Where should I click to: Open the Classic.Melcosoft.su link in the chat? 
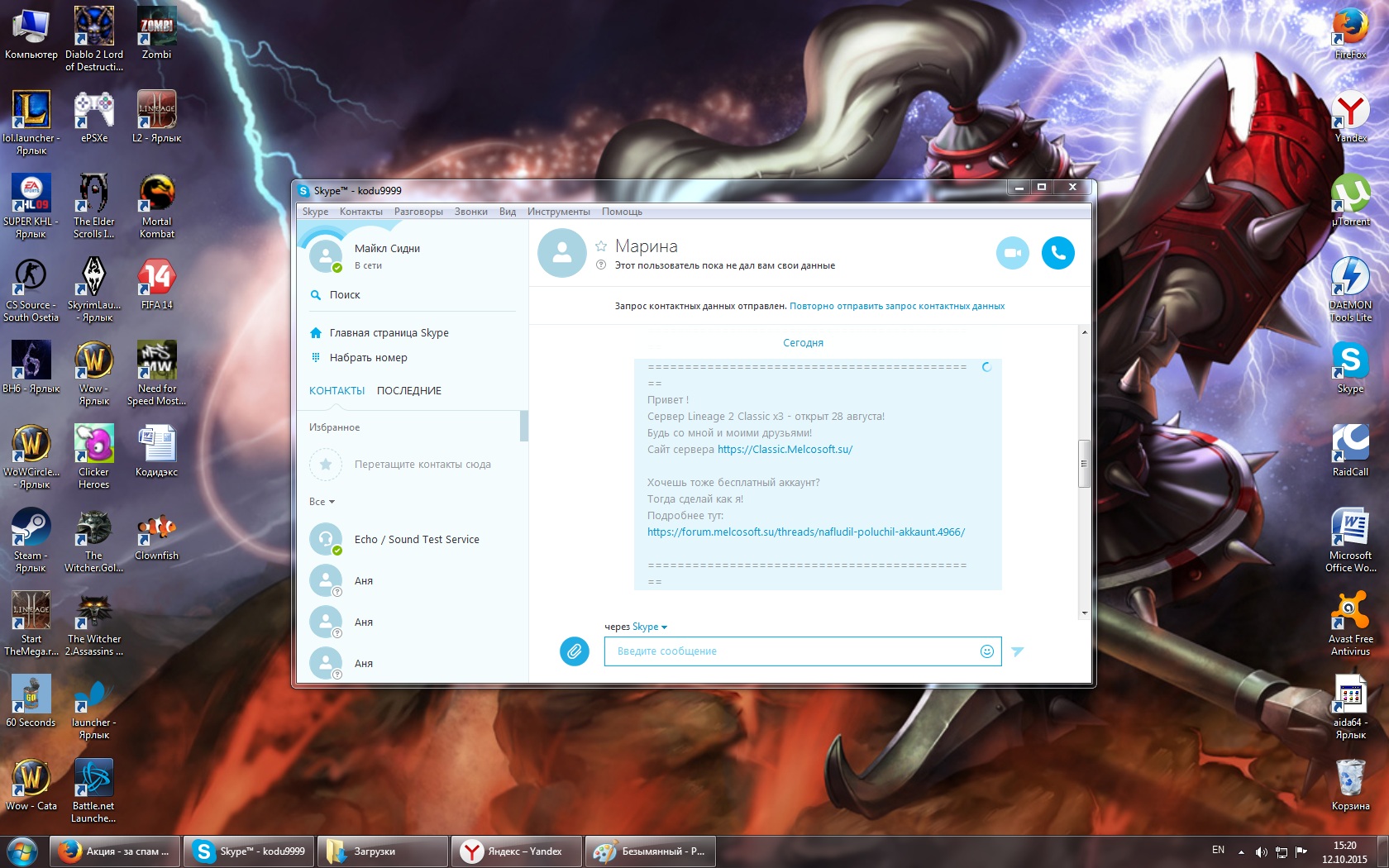click(785, 450)
